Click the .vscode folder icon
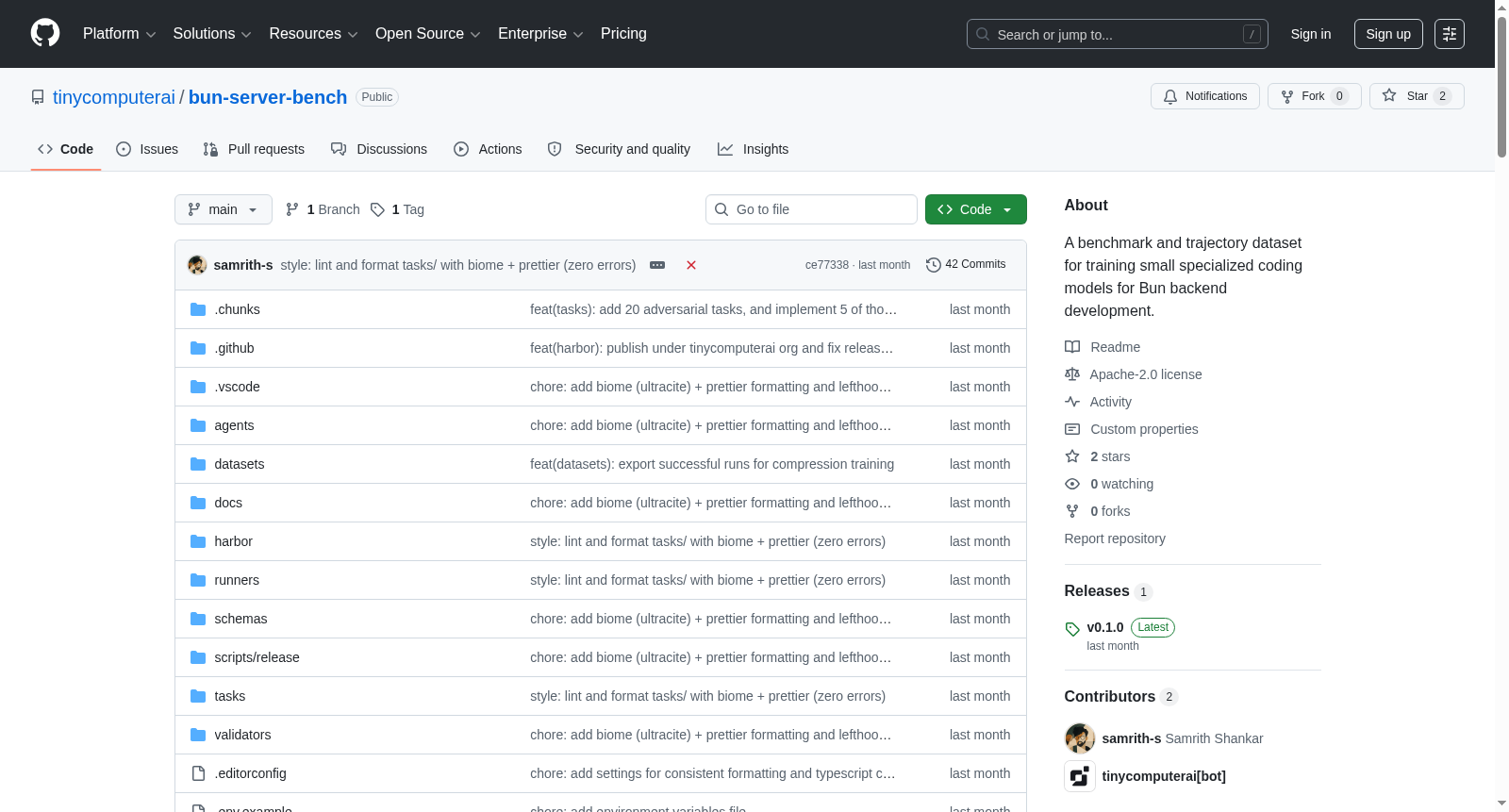 pyautogui.click(x=198, y=387)
